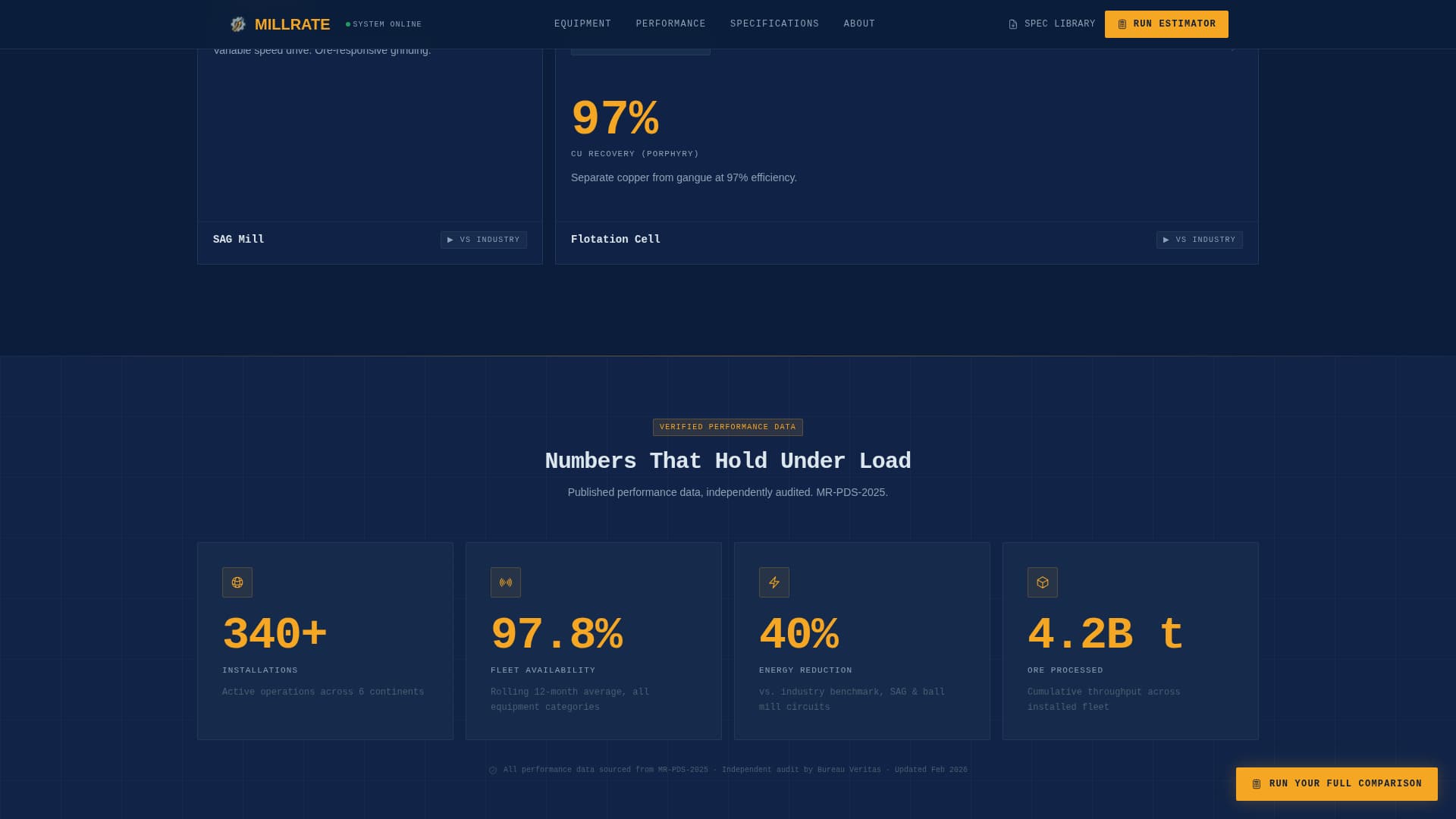Click the MILLRATE brand name

[292, 24]
